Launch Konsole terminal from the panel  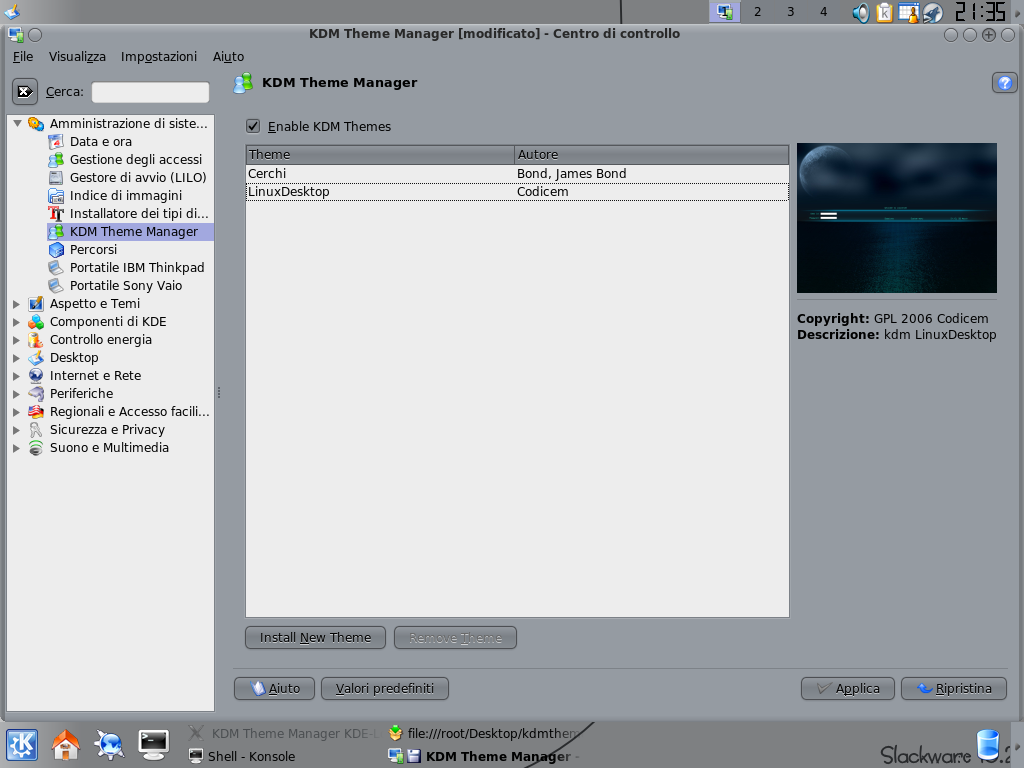click(x=154, y=745)
